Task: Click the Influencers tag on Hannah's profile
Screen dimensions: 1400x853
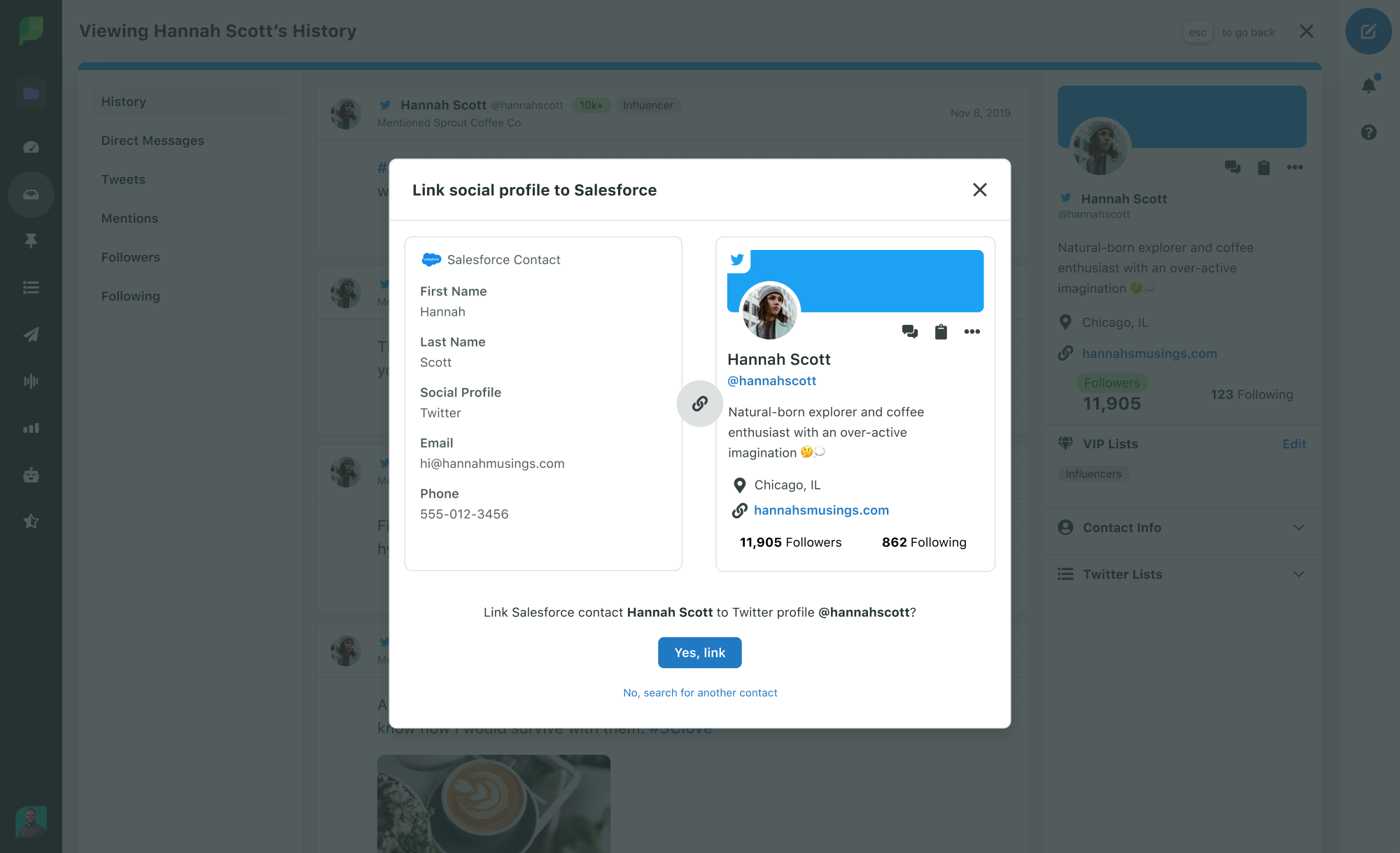Action: point(1093,473)
